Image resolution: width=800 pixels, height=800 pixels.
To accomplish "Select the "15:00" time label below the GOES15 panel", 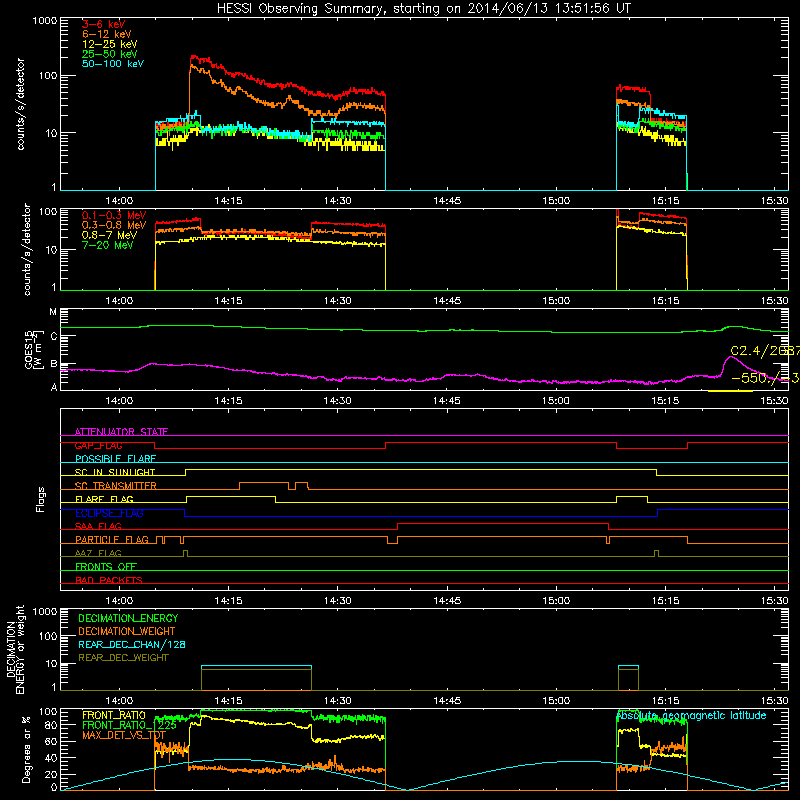I will 556,401.
